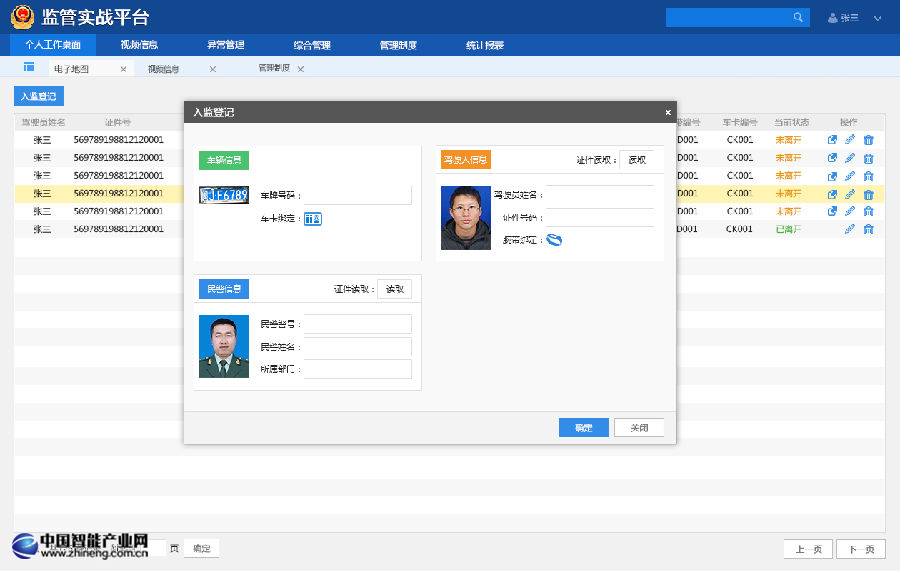Screen dimensions: 900x571
Task: Expand the user account dropdown arrow
Action: [878, 18]
